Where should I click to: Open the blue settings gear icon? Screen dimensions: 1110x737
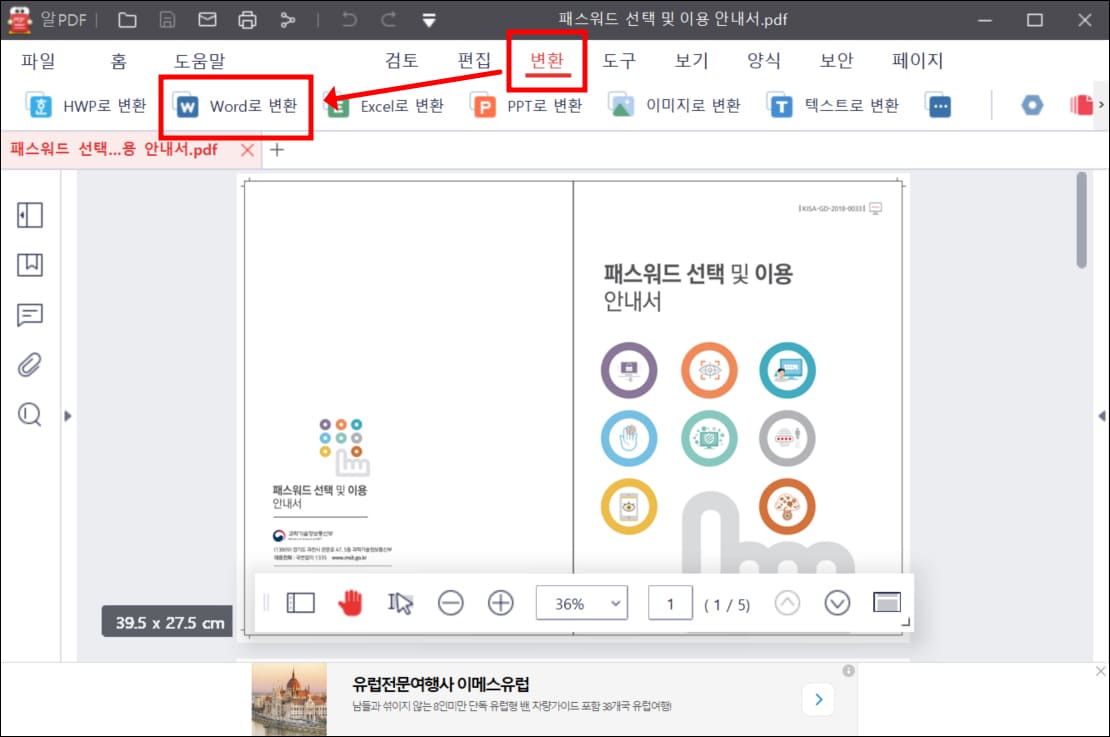click(x=1030, y=103)
